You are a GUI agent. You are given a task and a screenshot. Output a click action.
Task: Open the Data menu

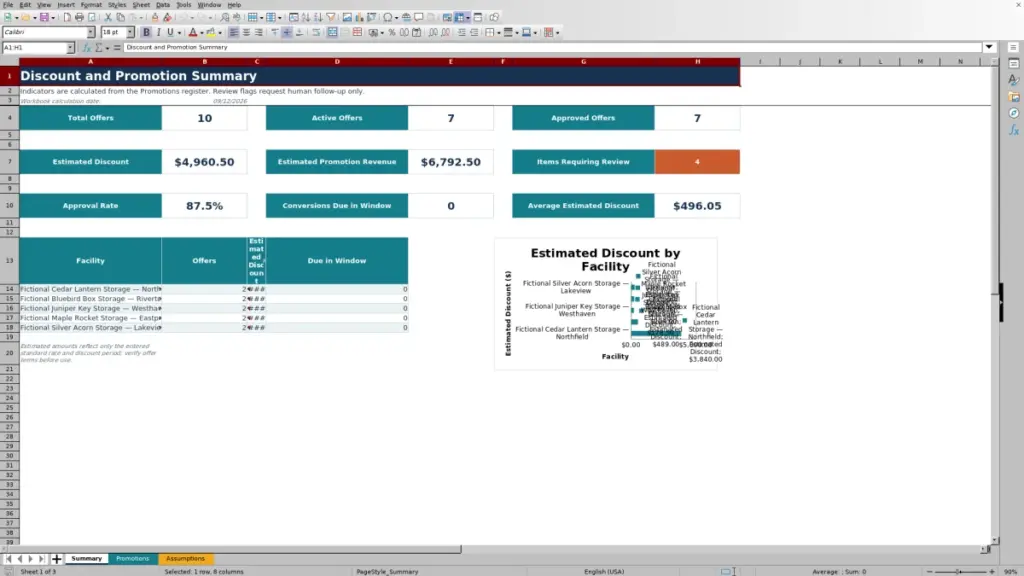click(x=163, y=5)
